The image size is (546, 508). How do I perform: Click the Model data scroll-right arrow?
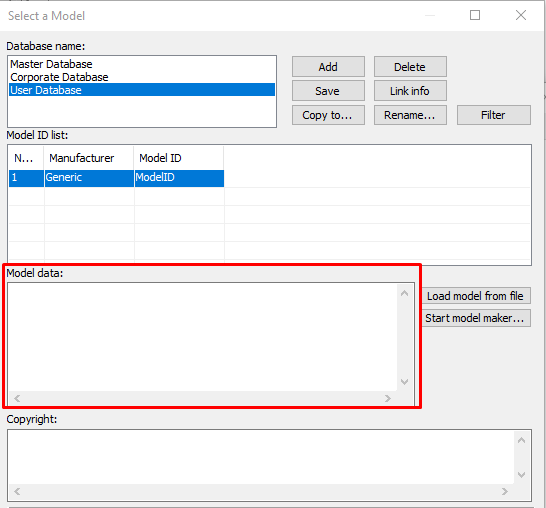point(388,398)
